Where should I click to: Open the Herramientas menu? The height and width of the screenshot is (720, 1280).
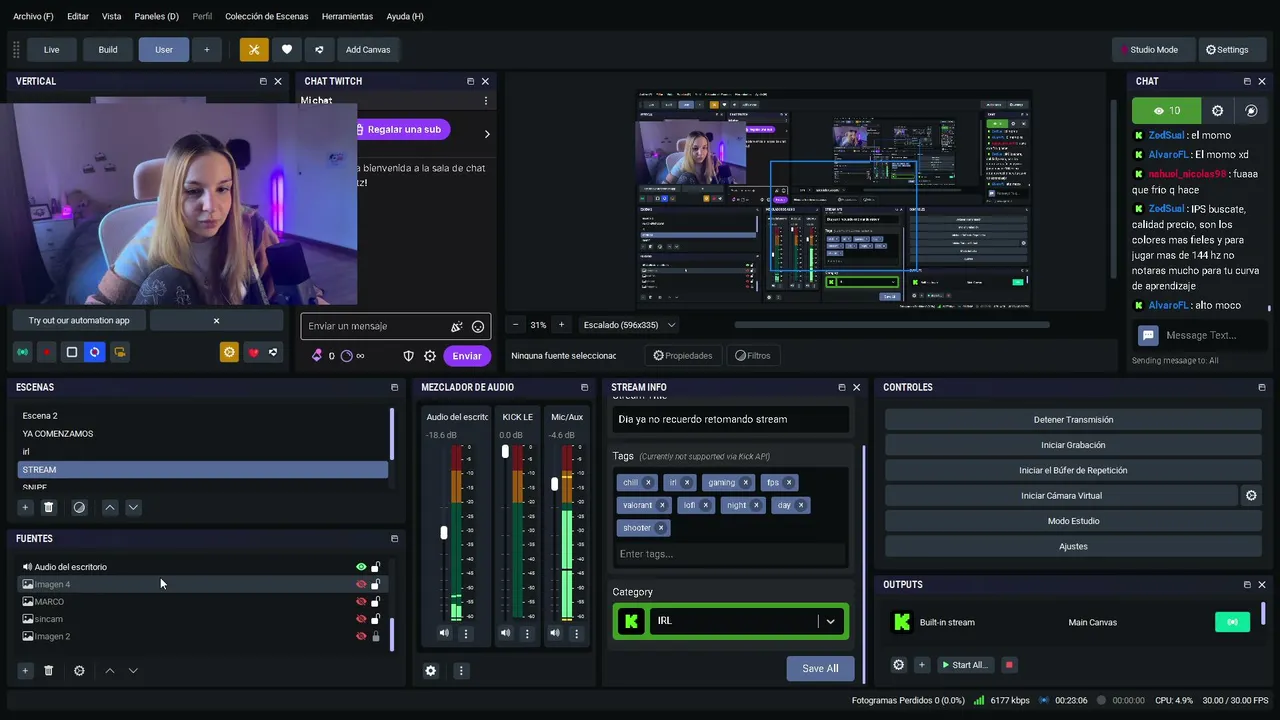(348, 16)
